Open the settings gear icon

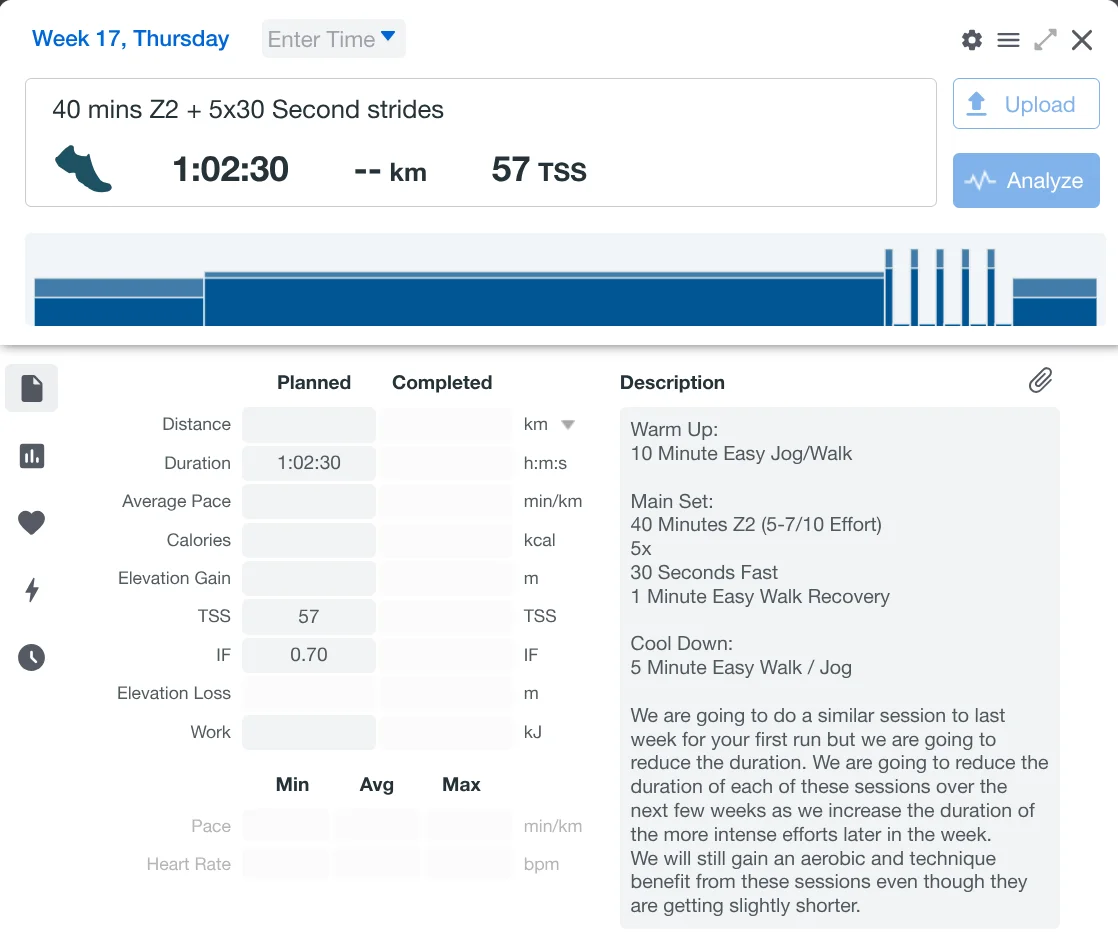[971, 40]
